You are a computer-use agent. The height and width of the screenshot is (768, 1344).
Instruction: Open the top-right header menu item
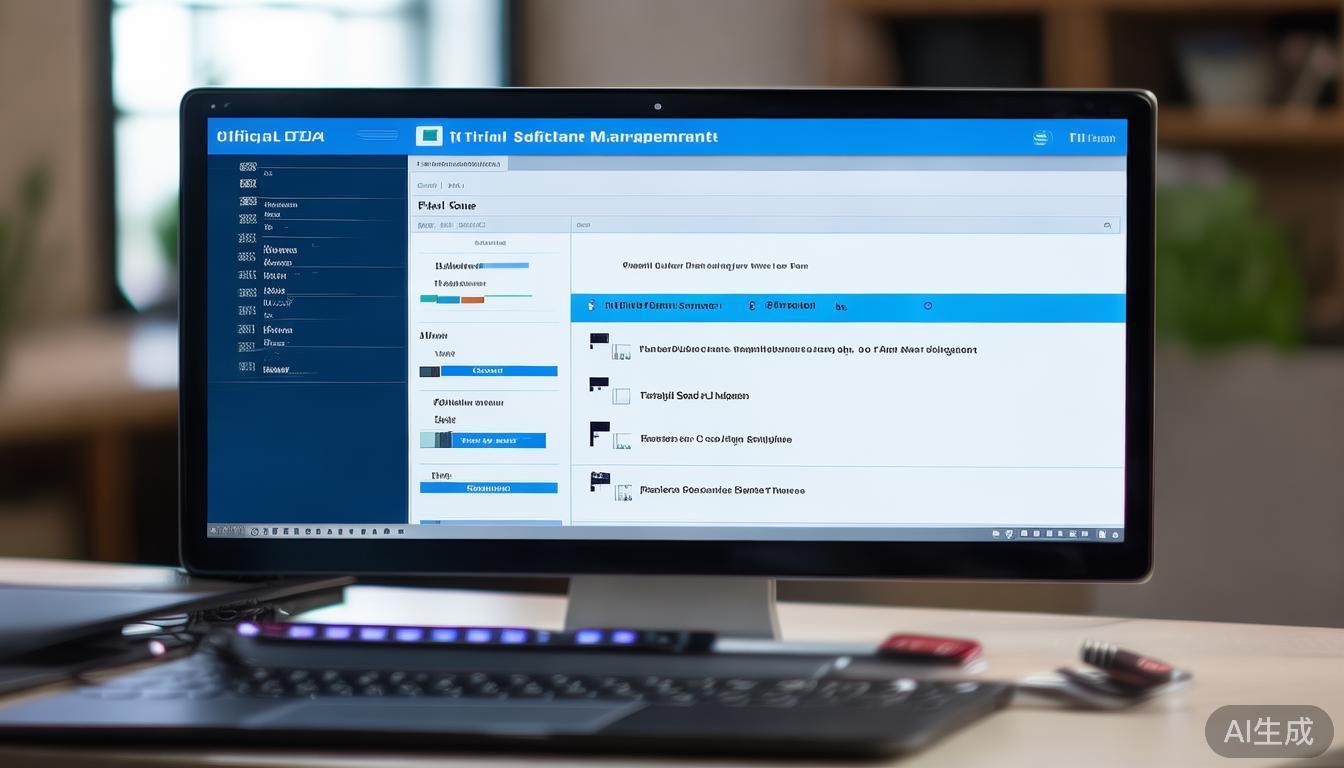tap(1091, 138)
